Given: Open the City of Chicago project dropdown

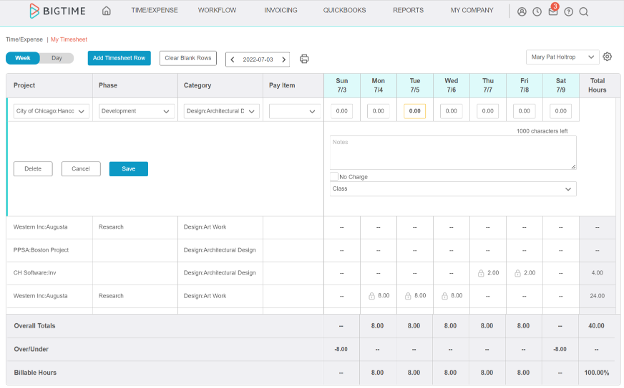Looking at the screenshot, I should [x=51, y=111].
